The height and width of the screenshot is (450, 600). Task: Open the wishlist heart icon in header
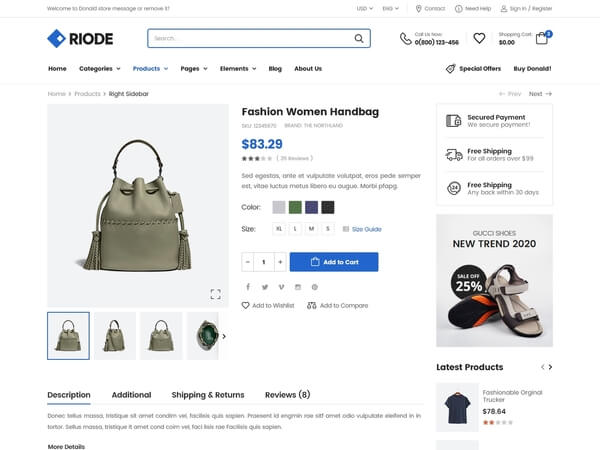coord(479,39)
